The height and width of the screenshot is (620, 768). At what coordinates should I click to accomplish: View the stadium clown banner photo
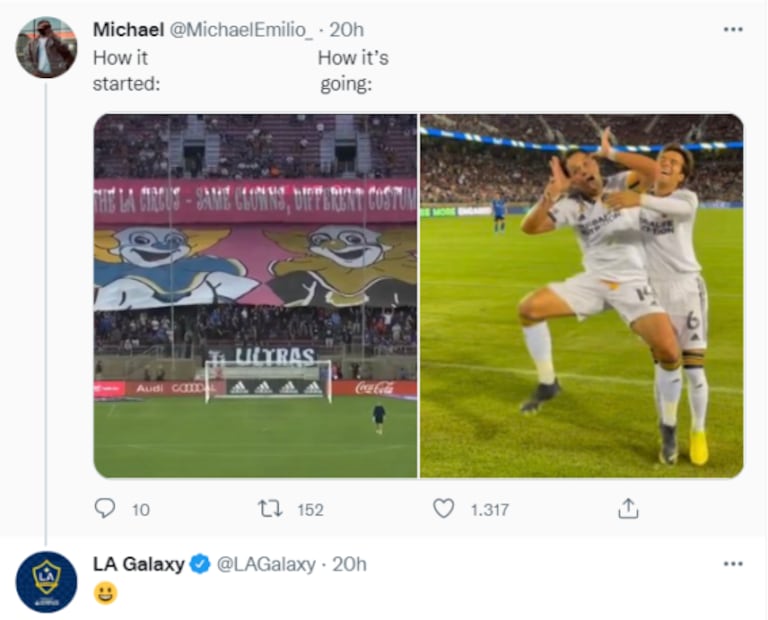point(255,295)
